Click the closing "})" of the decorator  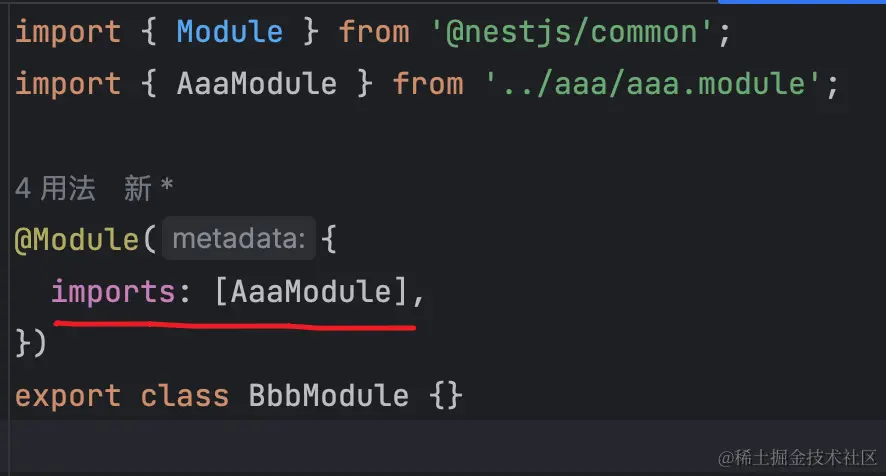coord(31,343)
